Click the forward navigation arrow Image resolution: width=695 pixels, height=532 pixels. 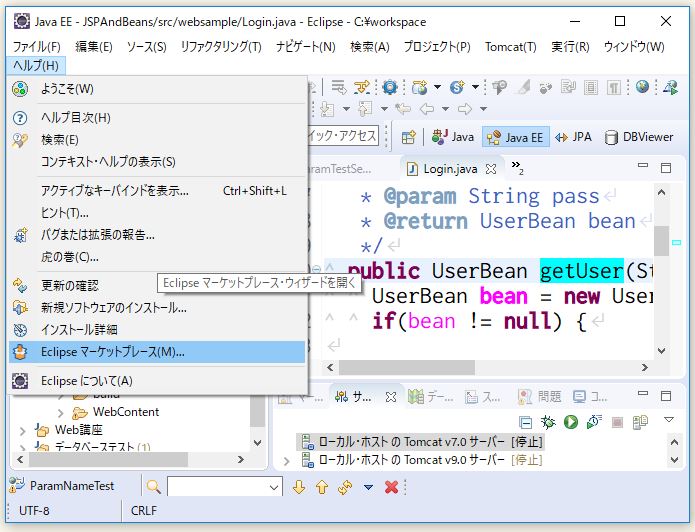[465, 109]
